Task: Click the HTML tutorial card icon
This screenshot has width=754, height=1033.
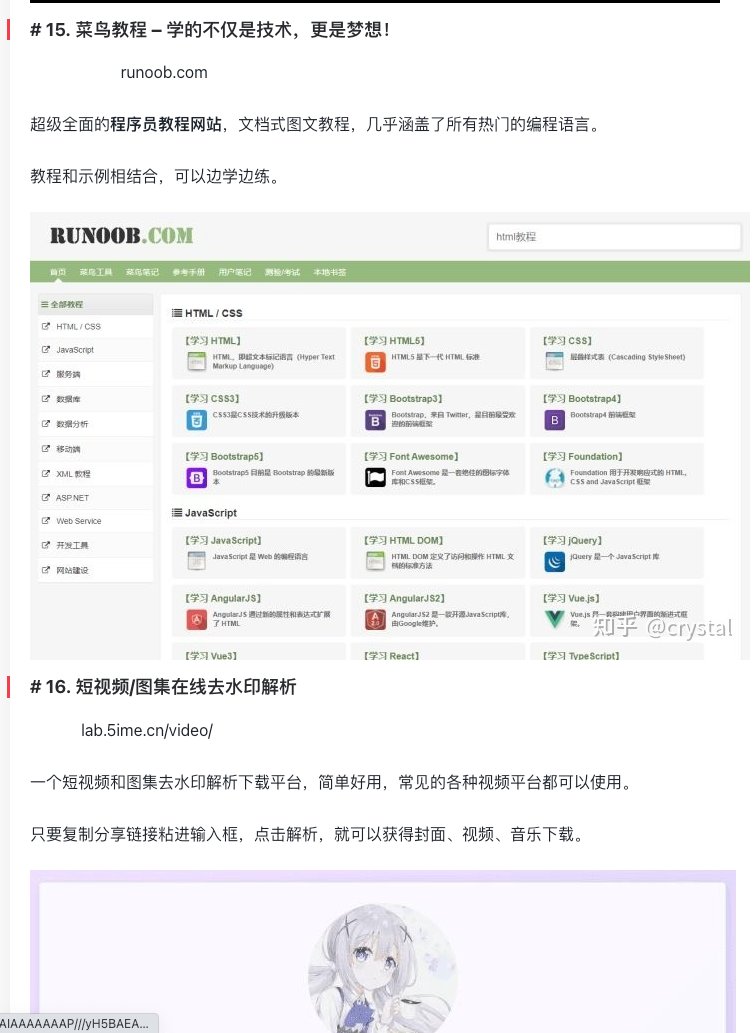Action: click(x=196, y=361)
